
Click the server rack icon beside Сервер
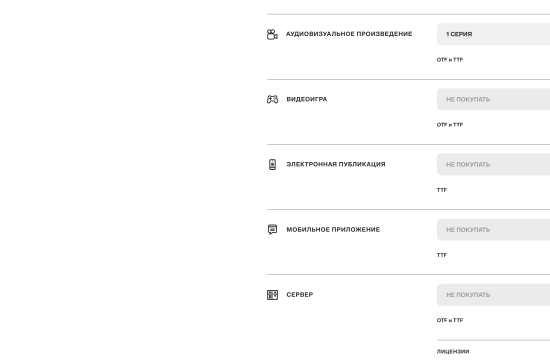click(x=272, y=295)
